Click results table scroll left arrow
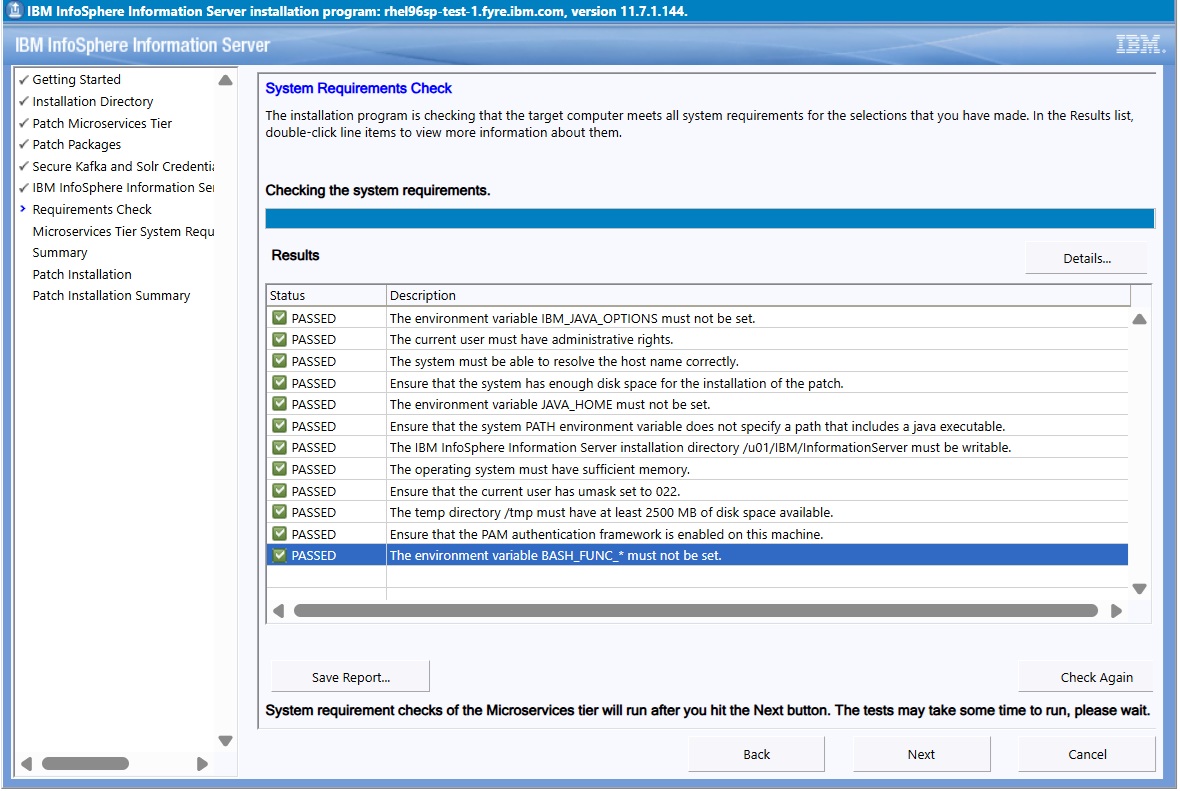Viewport: 1180px width, 791px height. [x=278, y=610]
